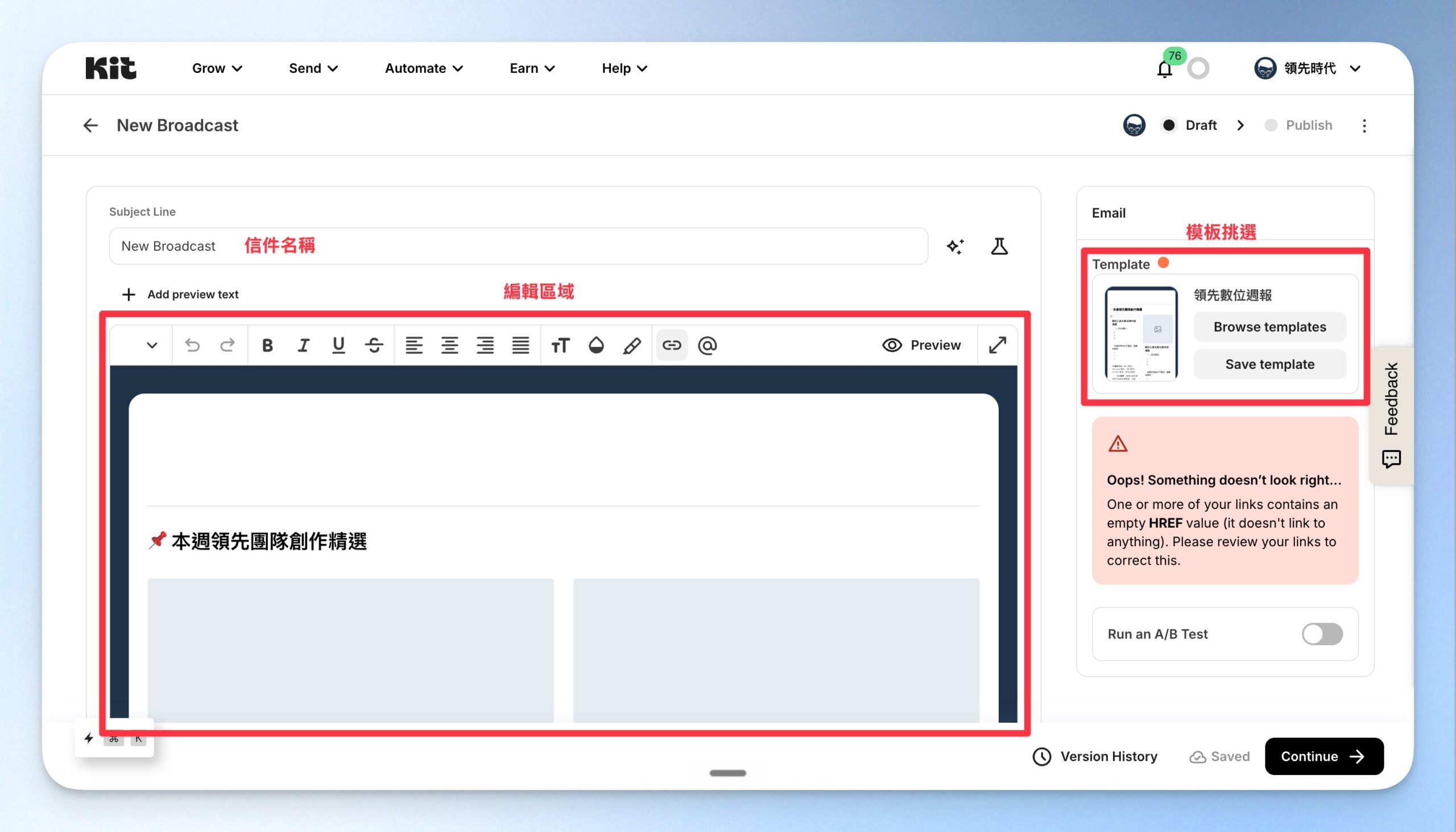
Task: Open the text color droplet tool
Action: click(596, 345)
